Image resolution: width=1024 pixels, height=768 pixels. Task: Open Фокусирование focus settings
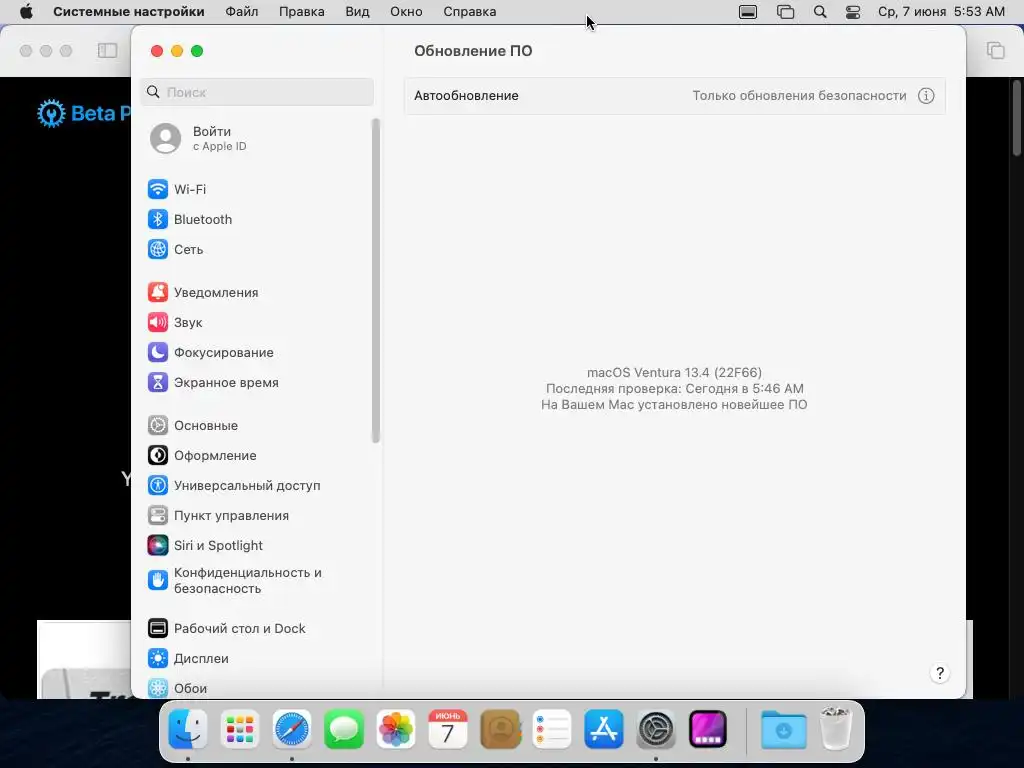point(210,353)
